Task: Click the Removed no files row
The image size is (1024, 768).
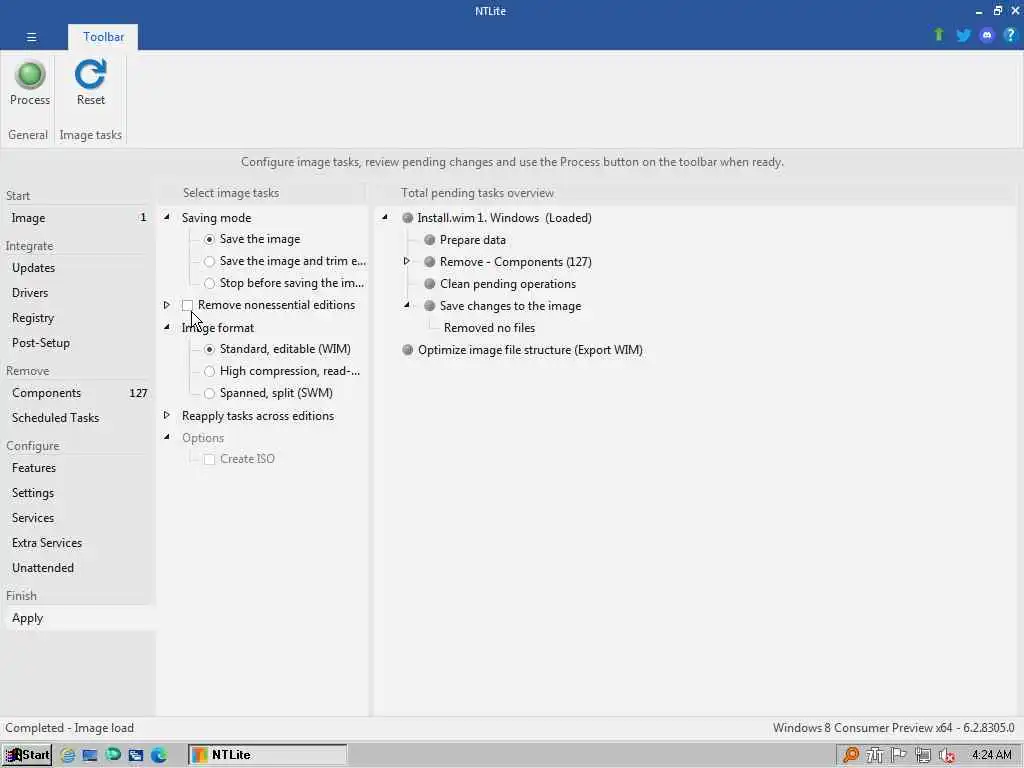Action: point(489,328)
